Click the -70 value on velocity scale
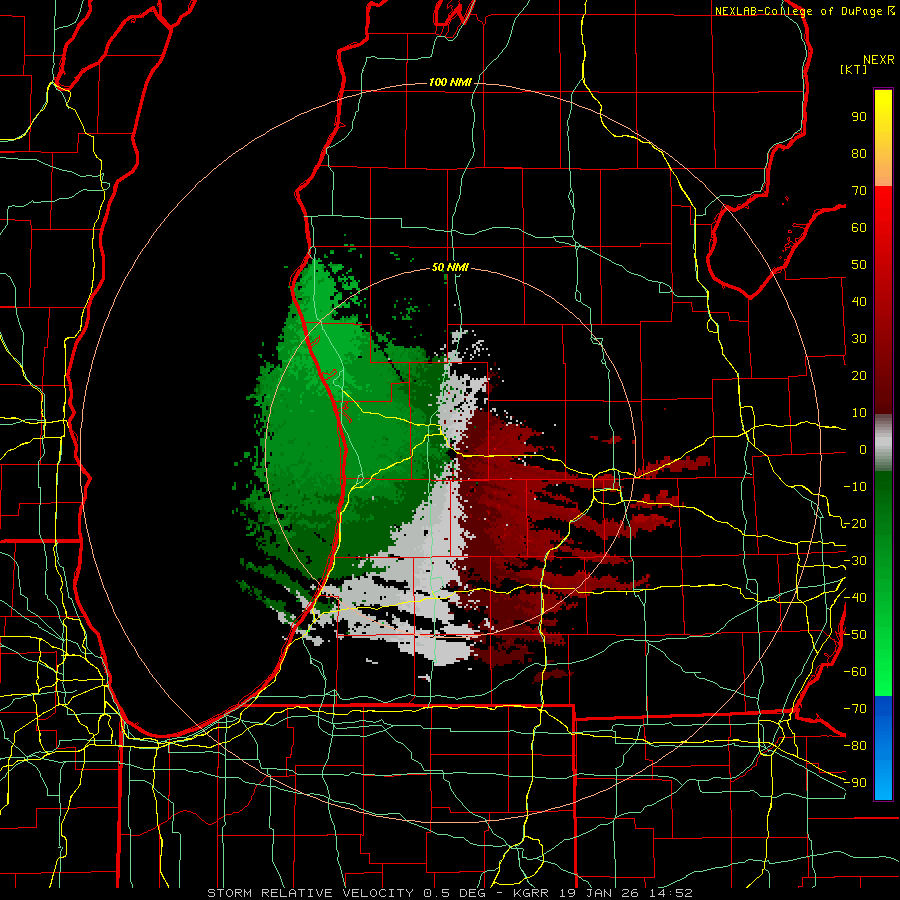 [855, 709]
